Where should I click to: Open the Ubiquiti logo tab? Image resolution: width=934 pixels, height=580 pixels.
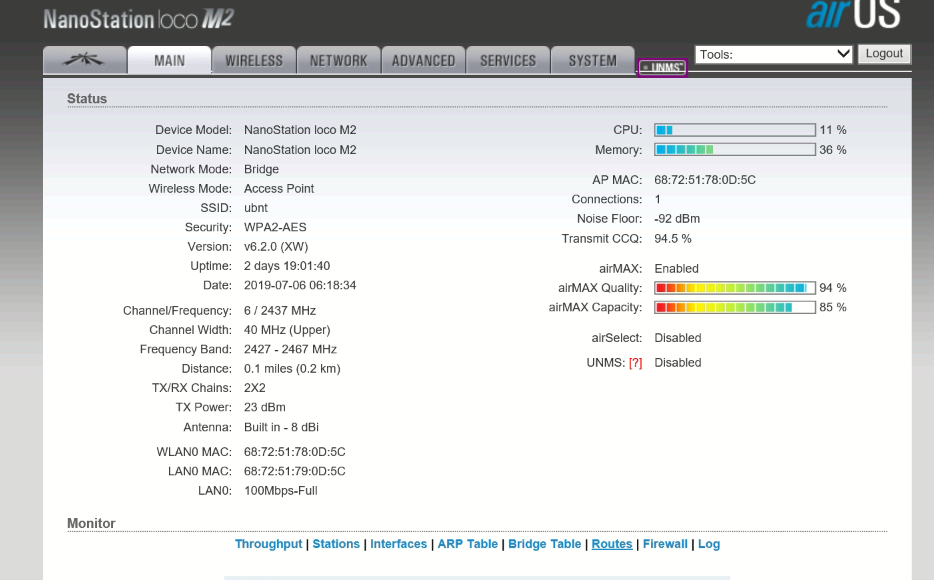pyautogui.click(x=85, y=60)
